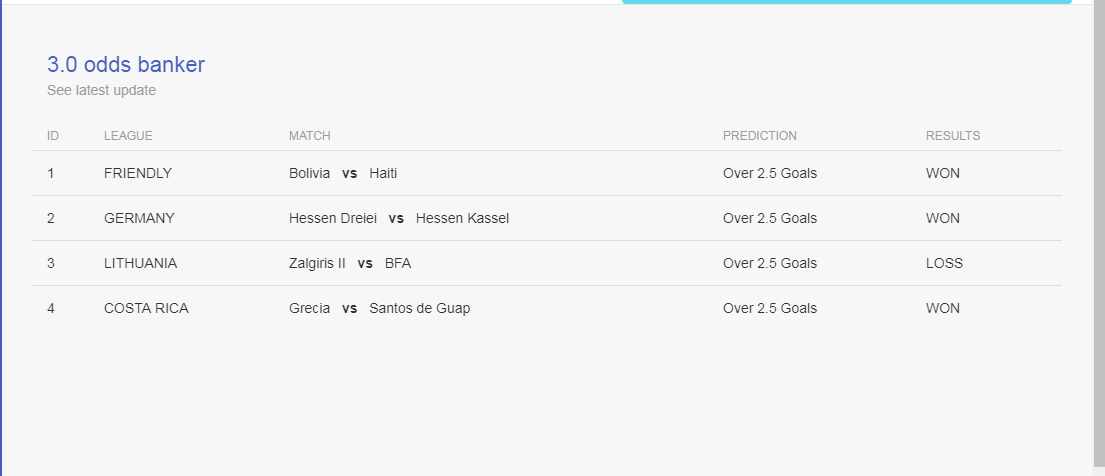This screenshot has width=1105, height=476.
Task: Click the LOSS result in row 3
Action: [944, 263]
